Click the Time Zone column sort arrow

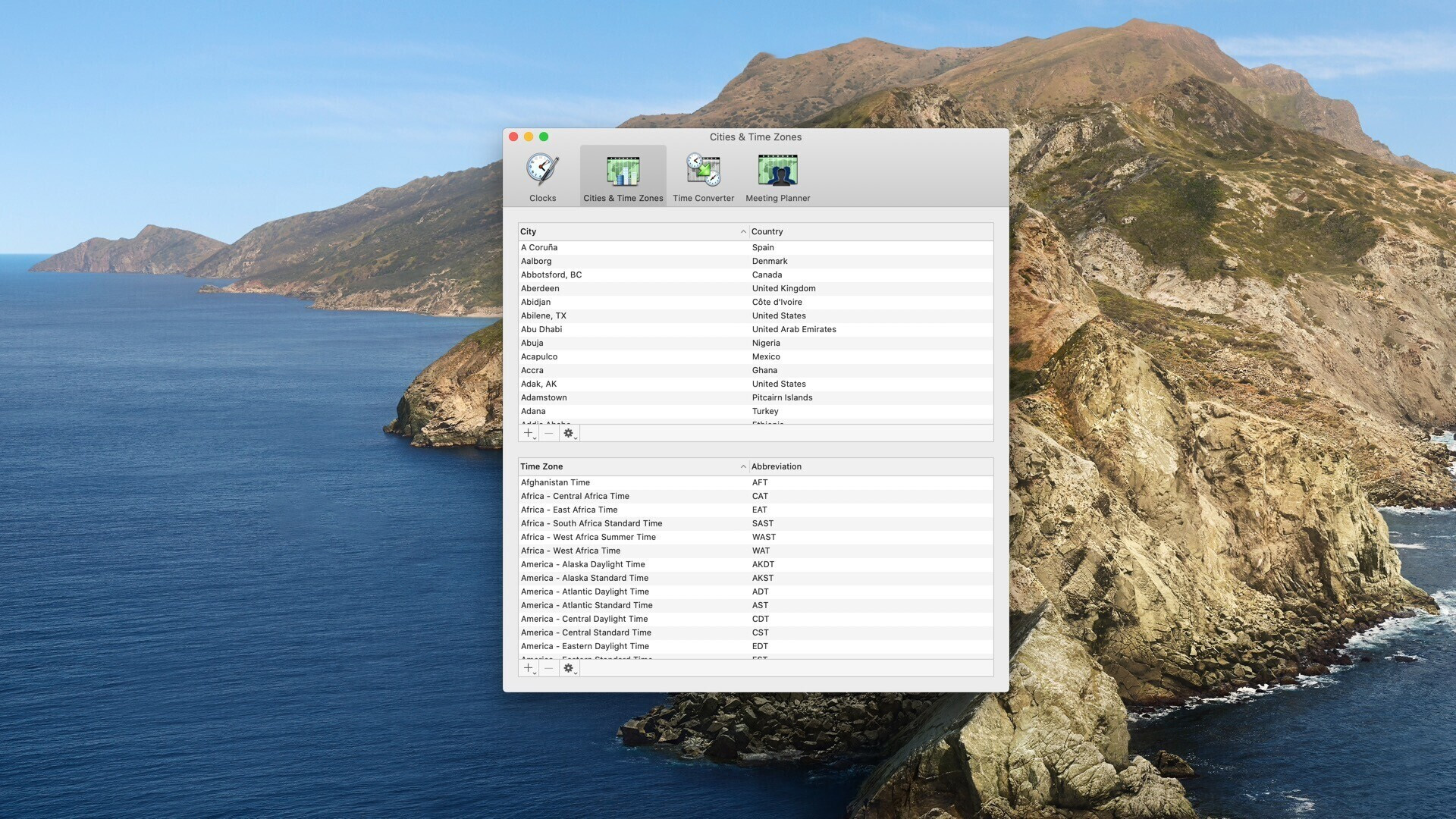pos(742,466)
